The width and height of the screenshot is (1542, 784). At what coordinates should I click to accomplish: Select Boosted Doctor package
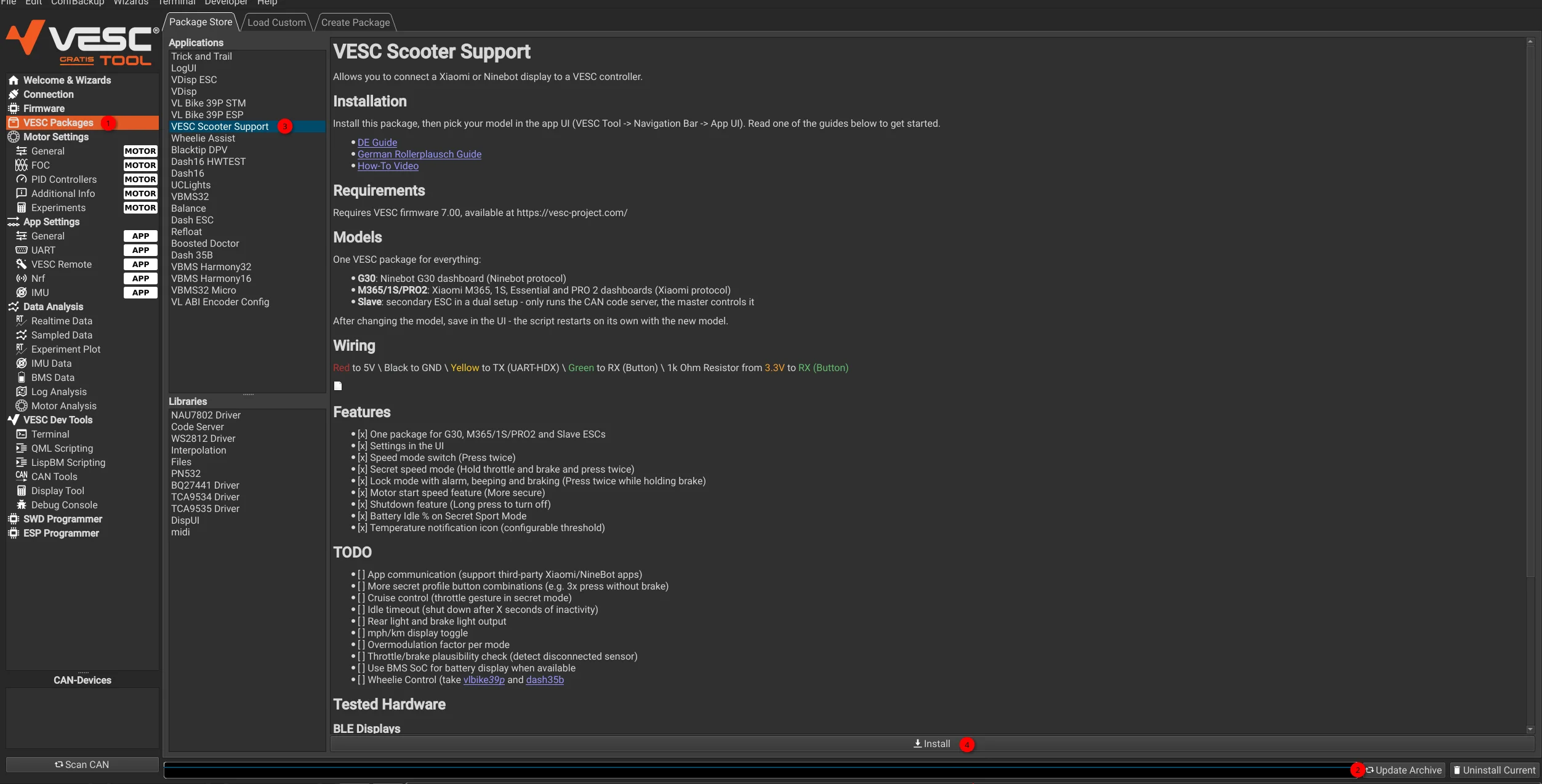pos(247,244)
